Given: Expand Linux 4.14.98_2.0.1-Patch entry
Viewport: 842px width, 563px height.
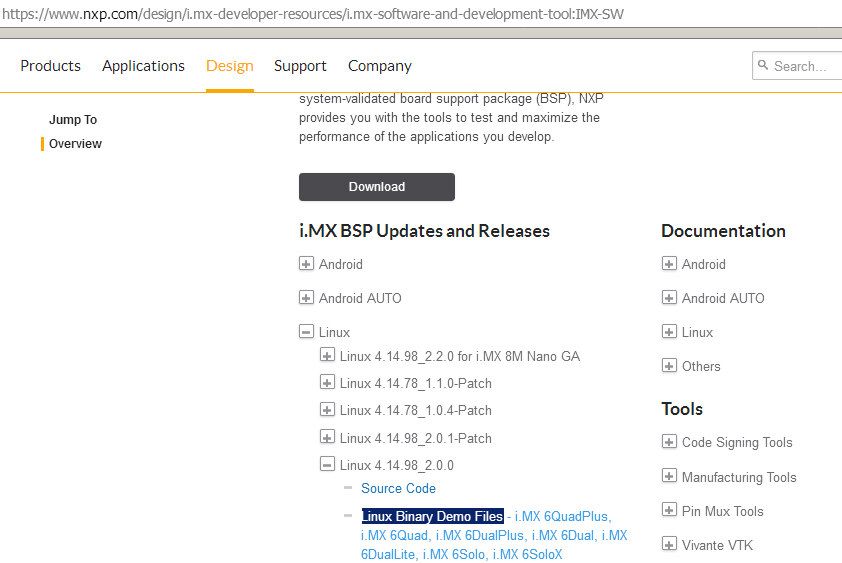Looking at the screenshot, I should coord(327,438).
